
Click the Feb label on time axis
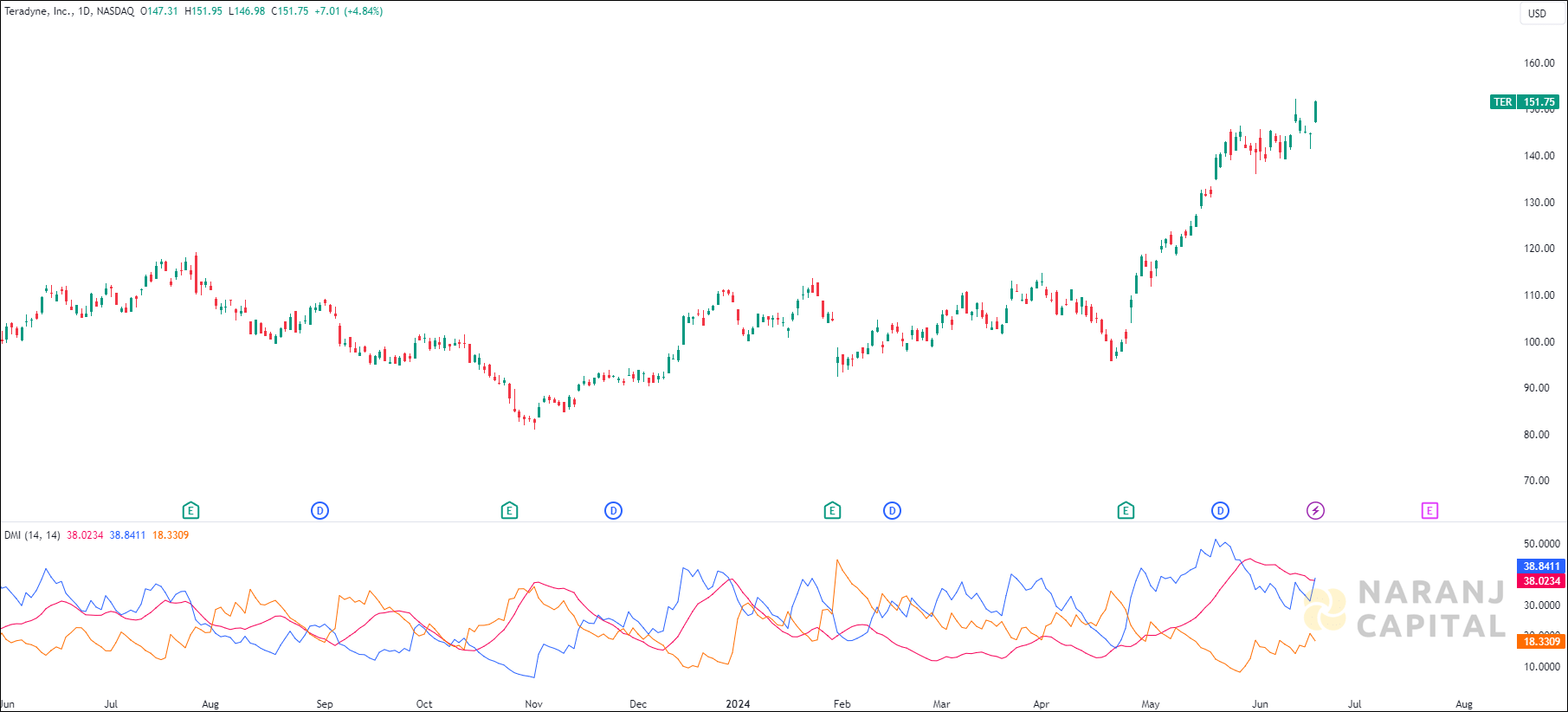[x=842, y=704]
